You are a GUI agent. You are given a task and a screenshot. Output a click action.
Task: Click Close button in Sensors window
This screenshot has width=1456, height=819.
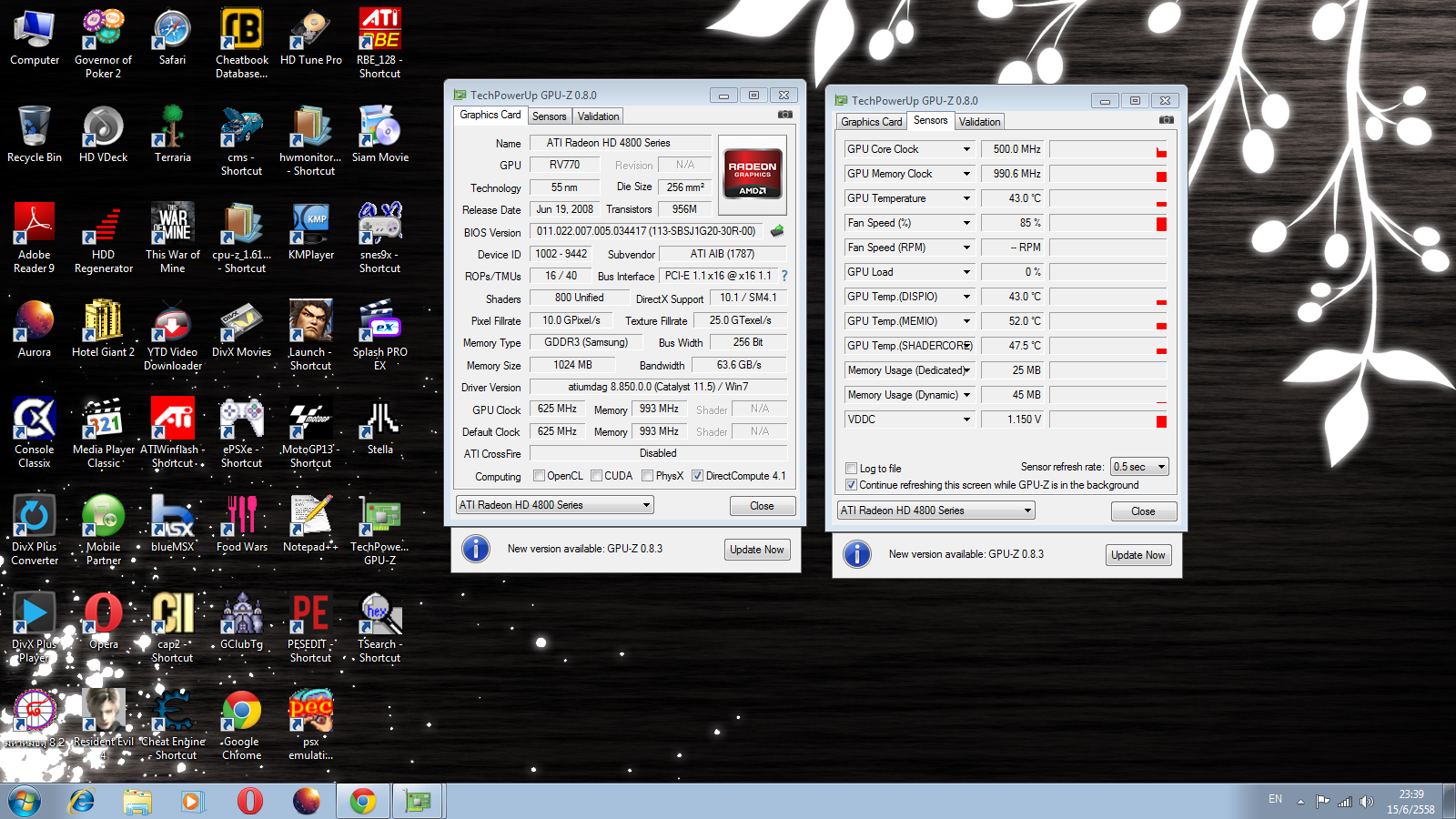coord(1144,511)
